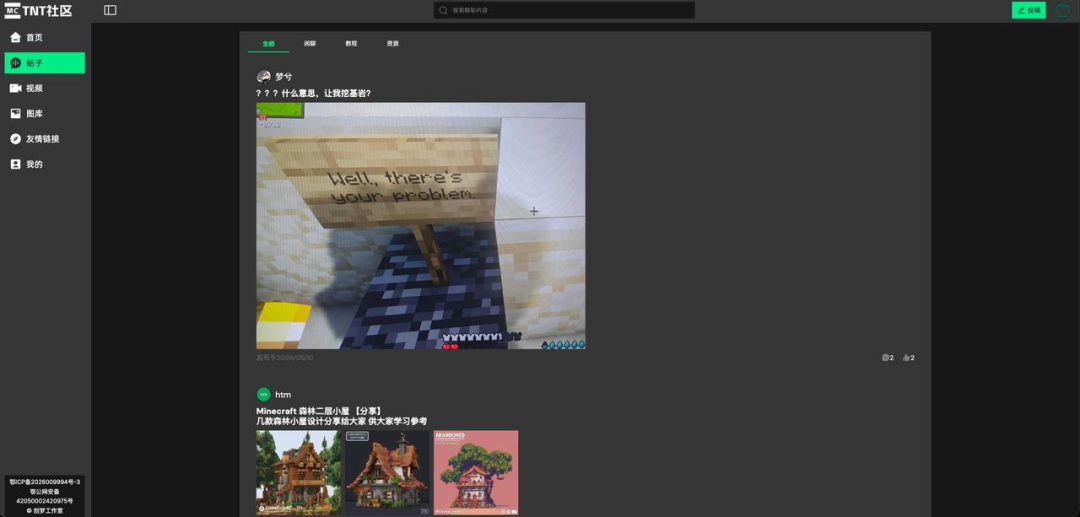Open second house thumbnail with dark background
This screenshot has width=1080, height=517.
point(387,473)
